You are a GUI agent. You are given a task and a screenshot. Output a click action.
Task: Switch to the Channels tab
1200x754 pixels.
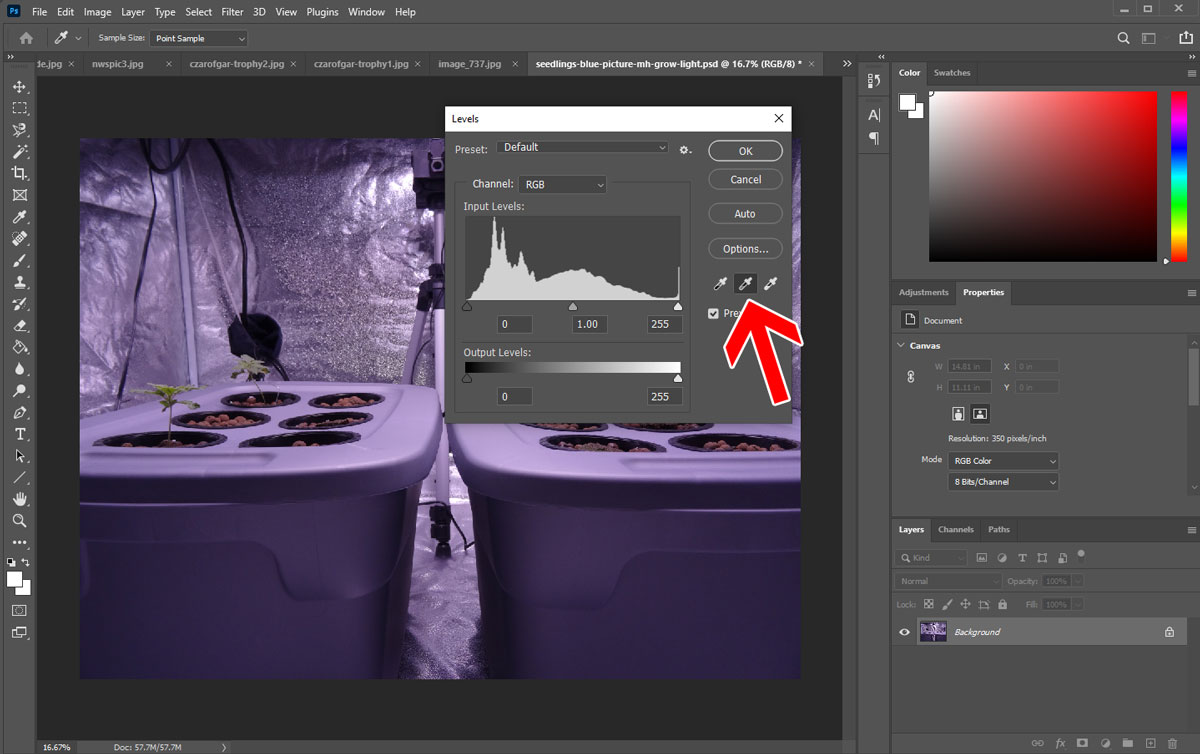[955, 529]
